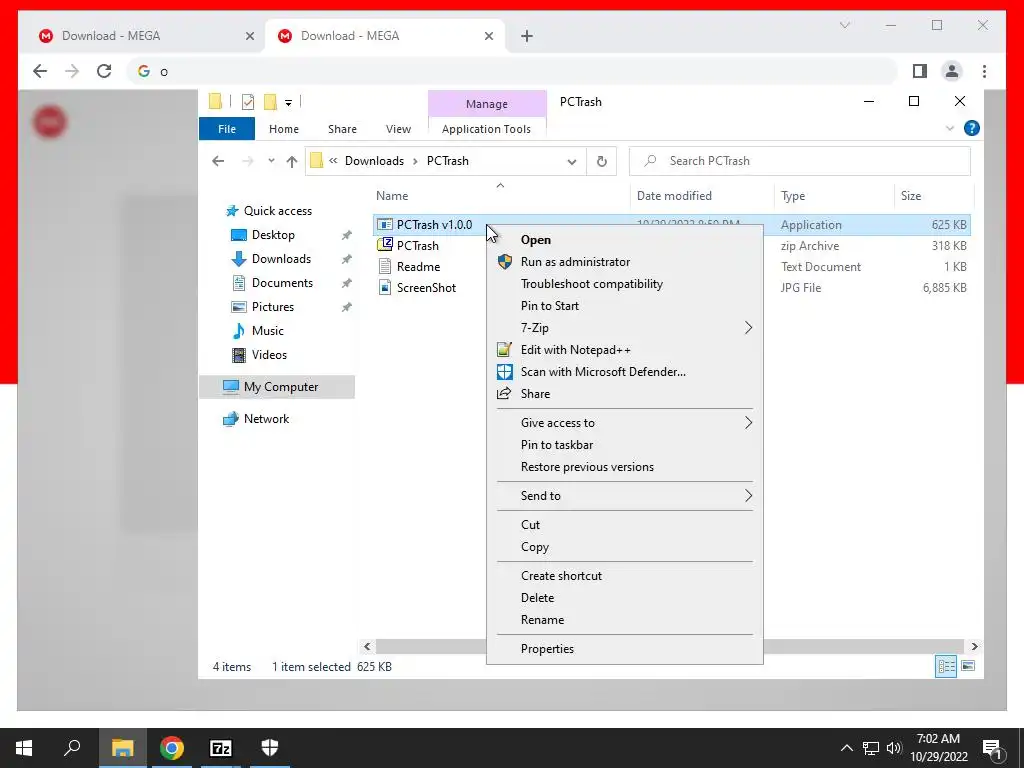
Task: Choose Rename in the context menu
Action: (624, 620)
